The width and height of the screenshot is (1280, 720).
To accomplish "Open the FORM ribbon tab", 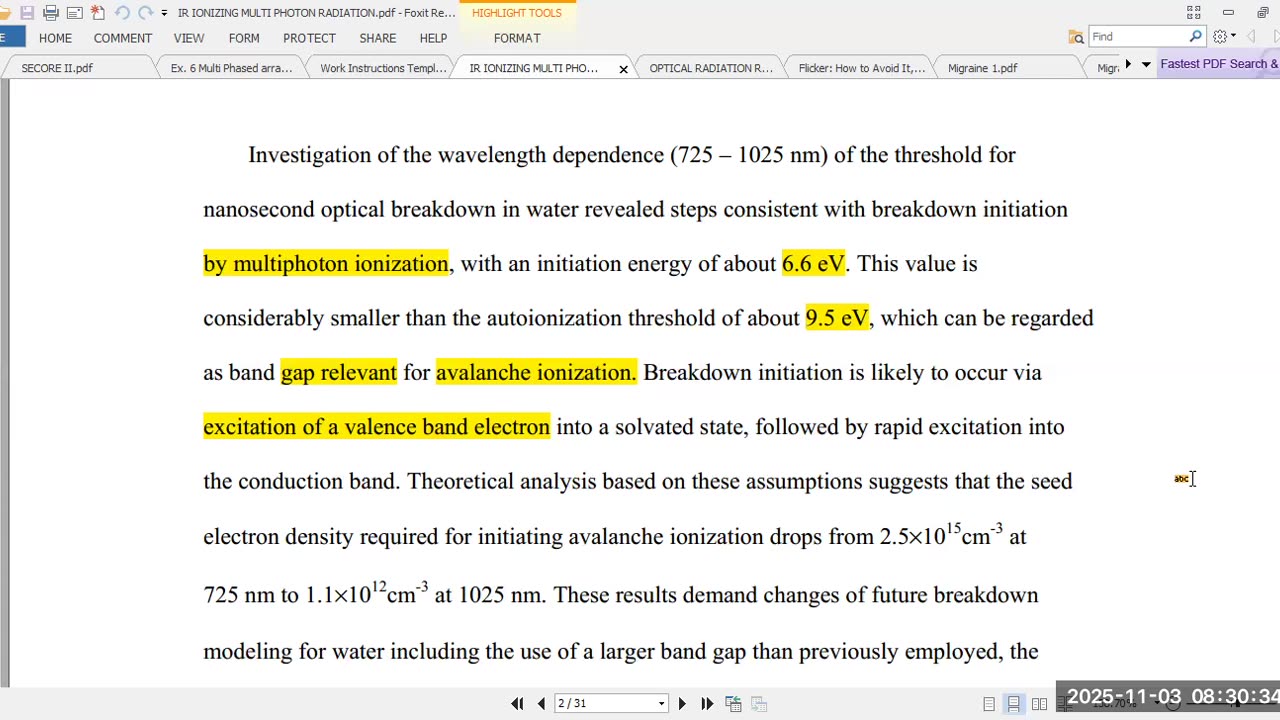I will pyautogui.click(x=244, y=38).
